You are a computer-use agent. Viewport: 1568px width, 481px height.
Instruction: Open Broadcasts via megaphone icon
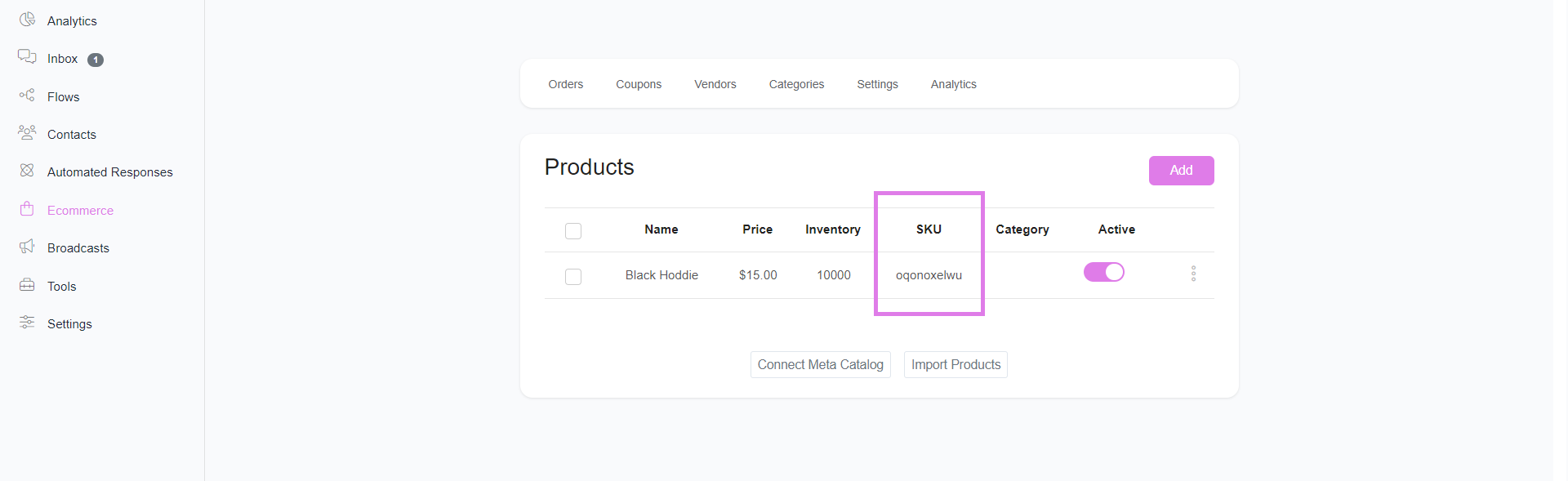(x=27, y=247)
